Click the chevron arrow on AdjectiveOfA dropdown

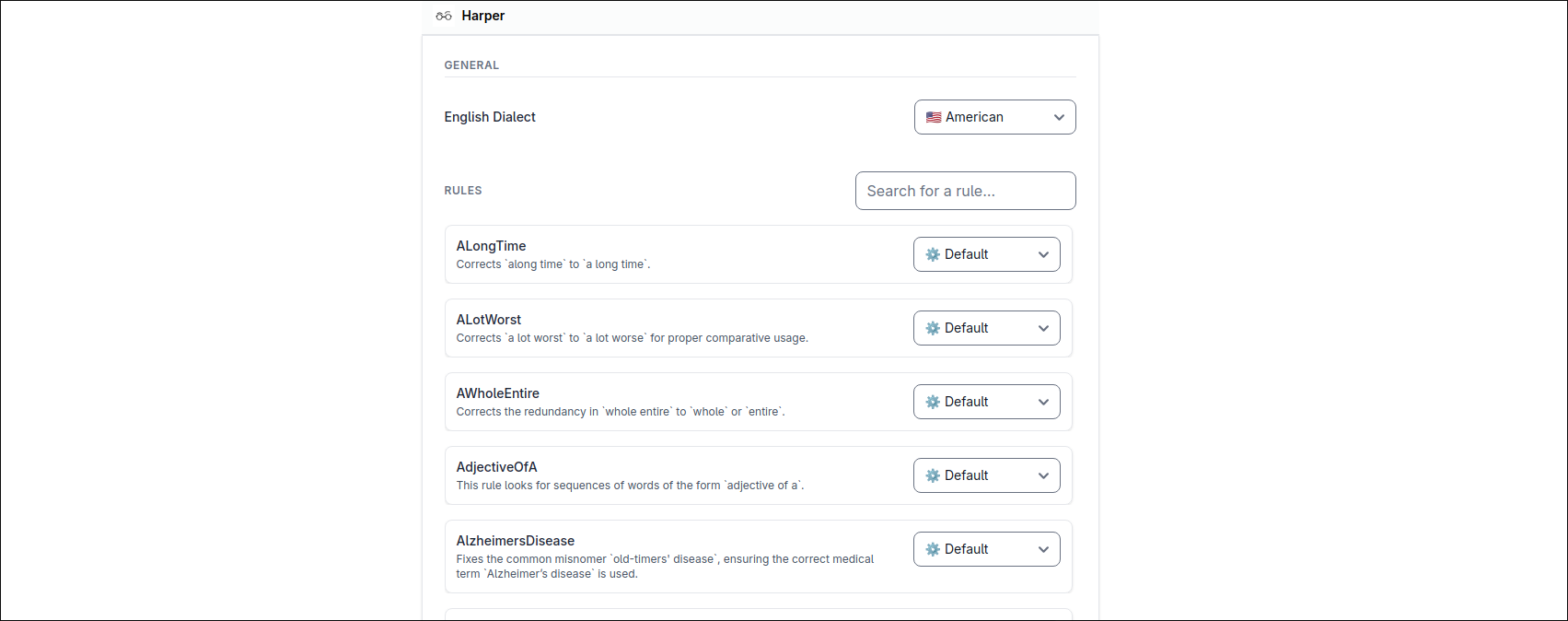pos(1043,475)
